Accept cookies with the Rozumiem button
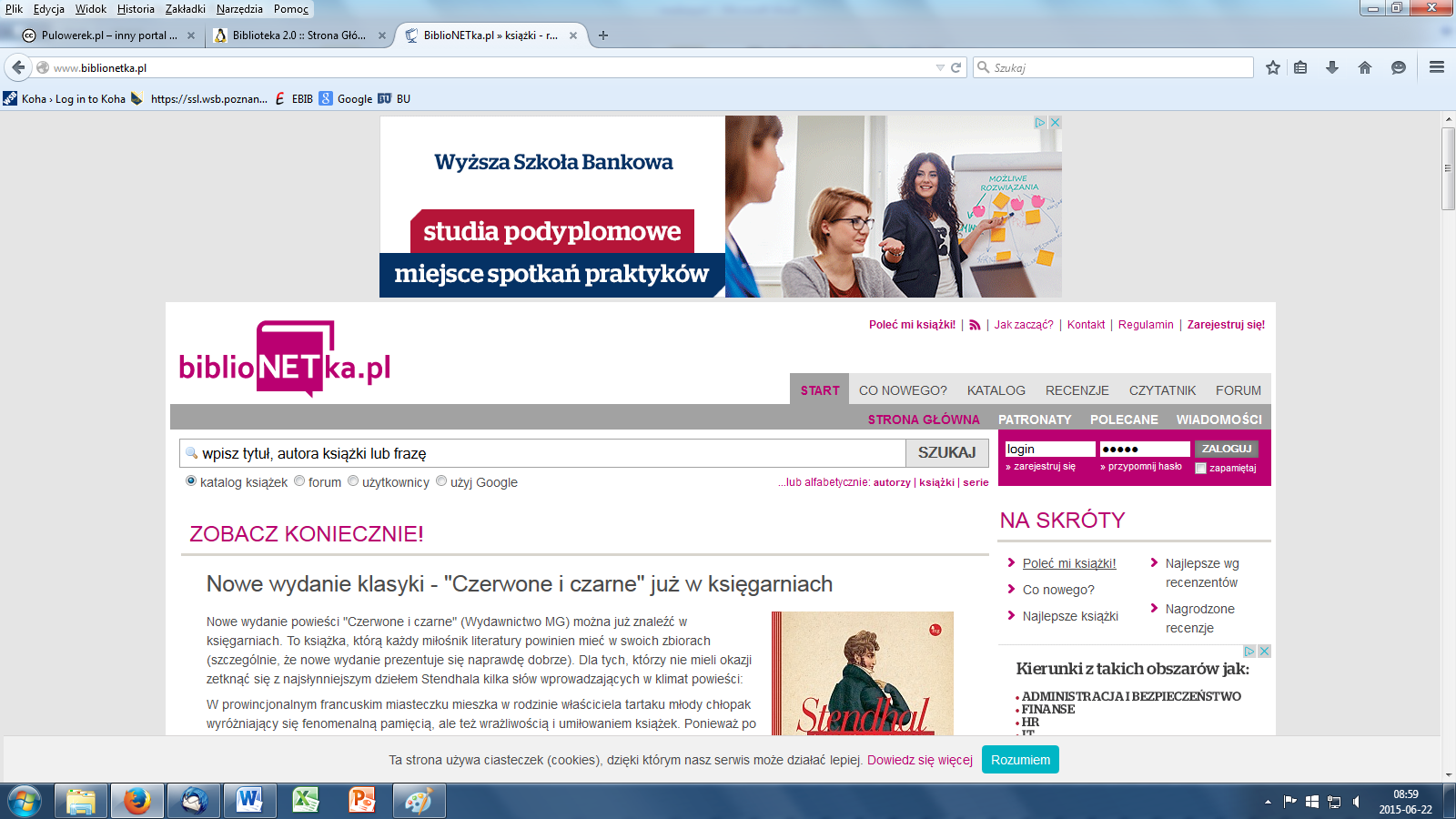 [1020, 760]
